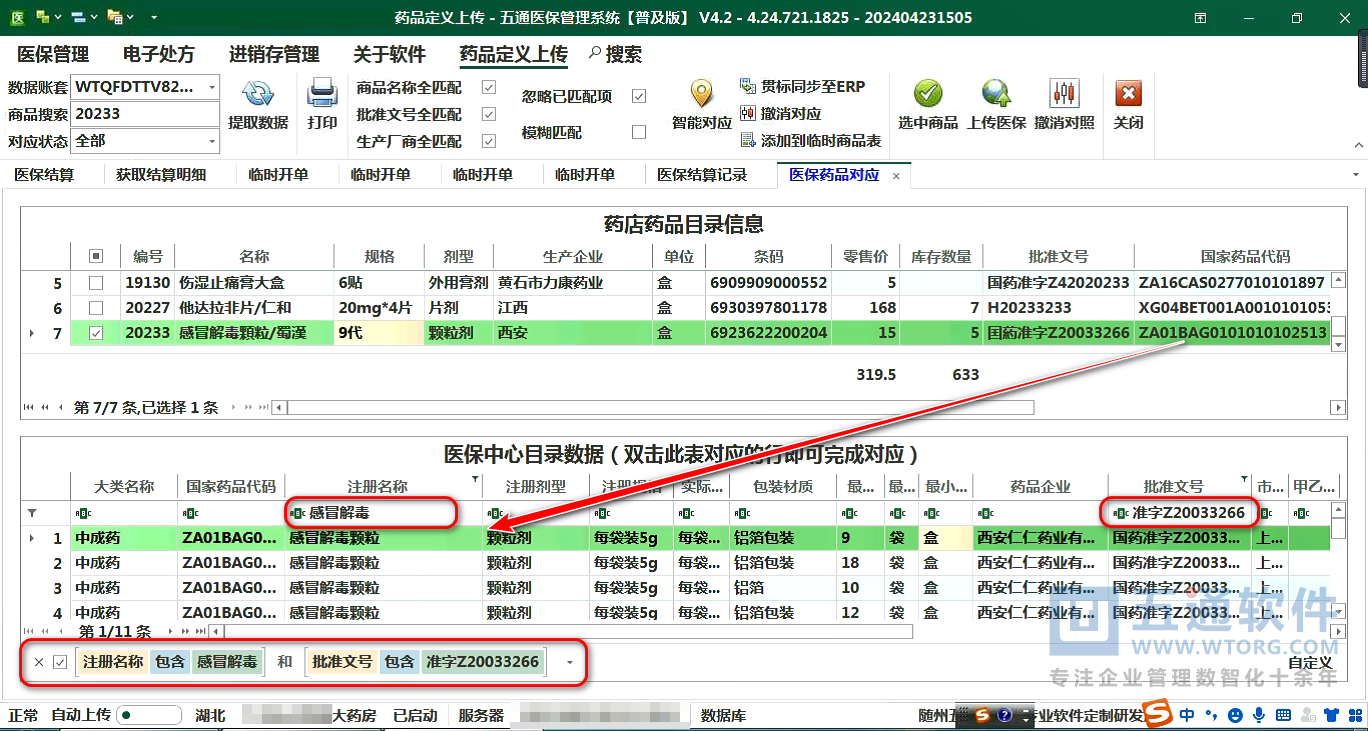
Task: Switch to 医保结算 tab
Action: pos(44,175)
